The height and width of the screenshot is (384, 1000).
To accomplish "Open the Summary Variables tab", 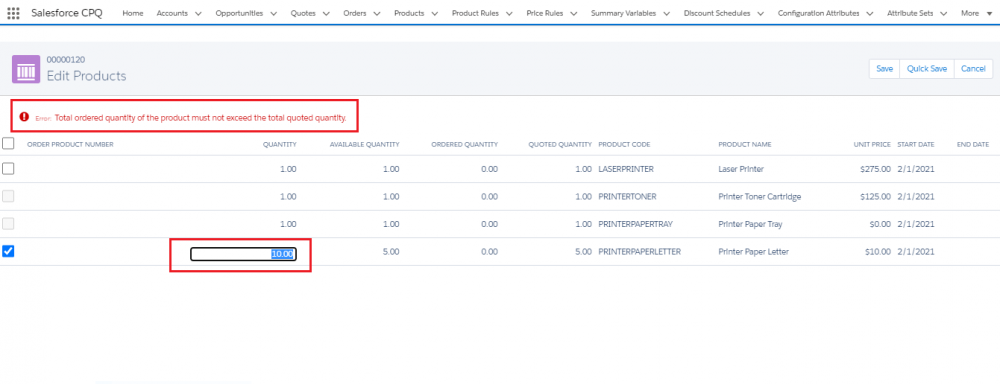I will tap(623, 13).
